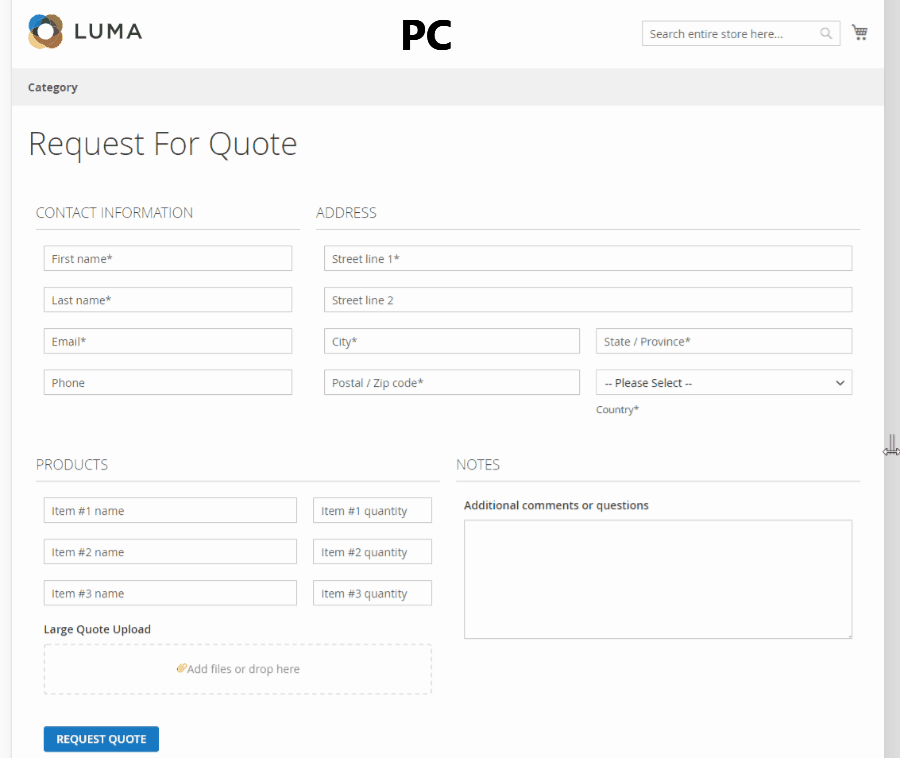Open the shopping cart icon
This screenshot has width=900, height=758.
pos(860,31)
